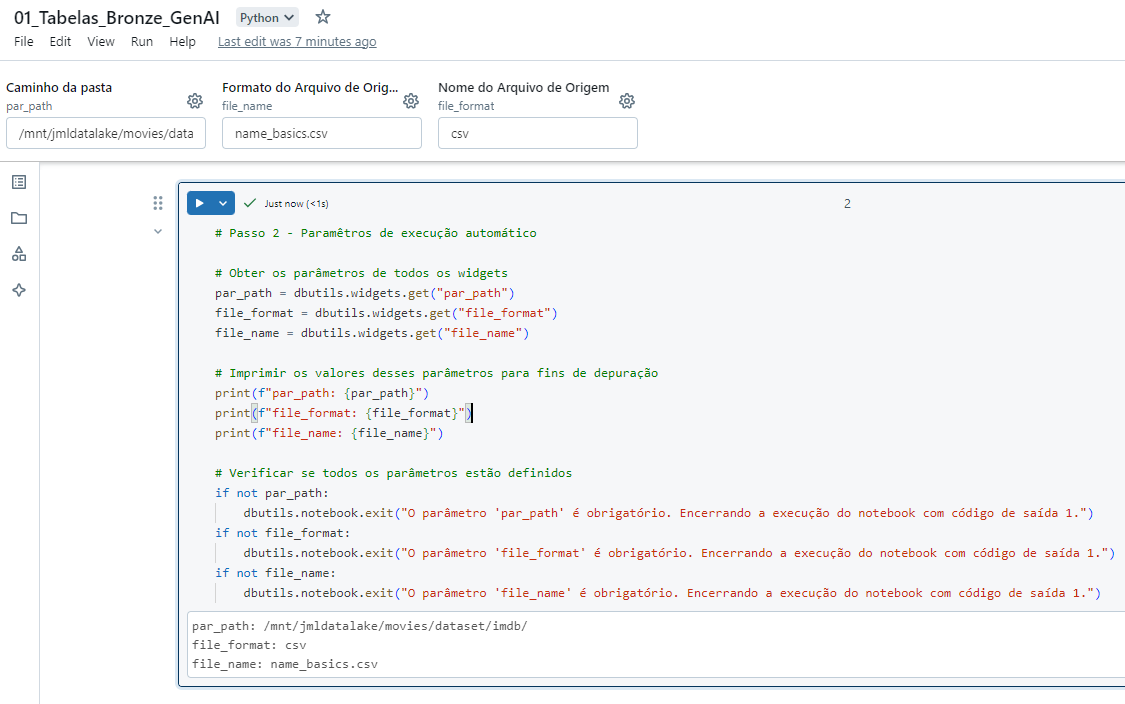Open settings gear for Caminho da pasta widget
This screenshot has height=704, width=1125.
194,100
